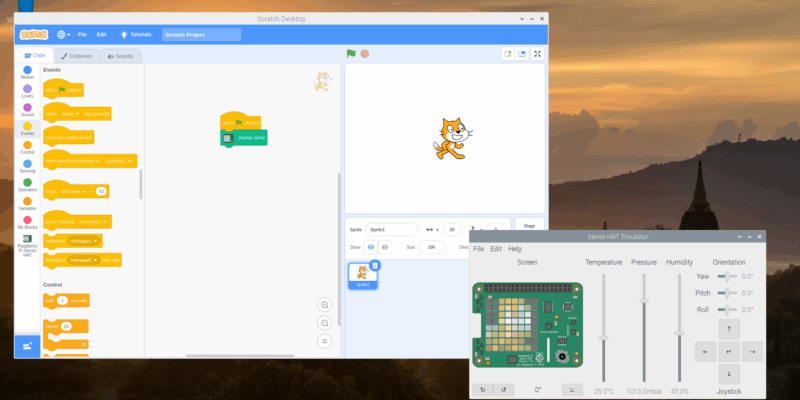
Task: Click the green flag to run project
Action: [351, 54]
